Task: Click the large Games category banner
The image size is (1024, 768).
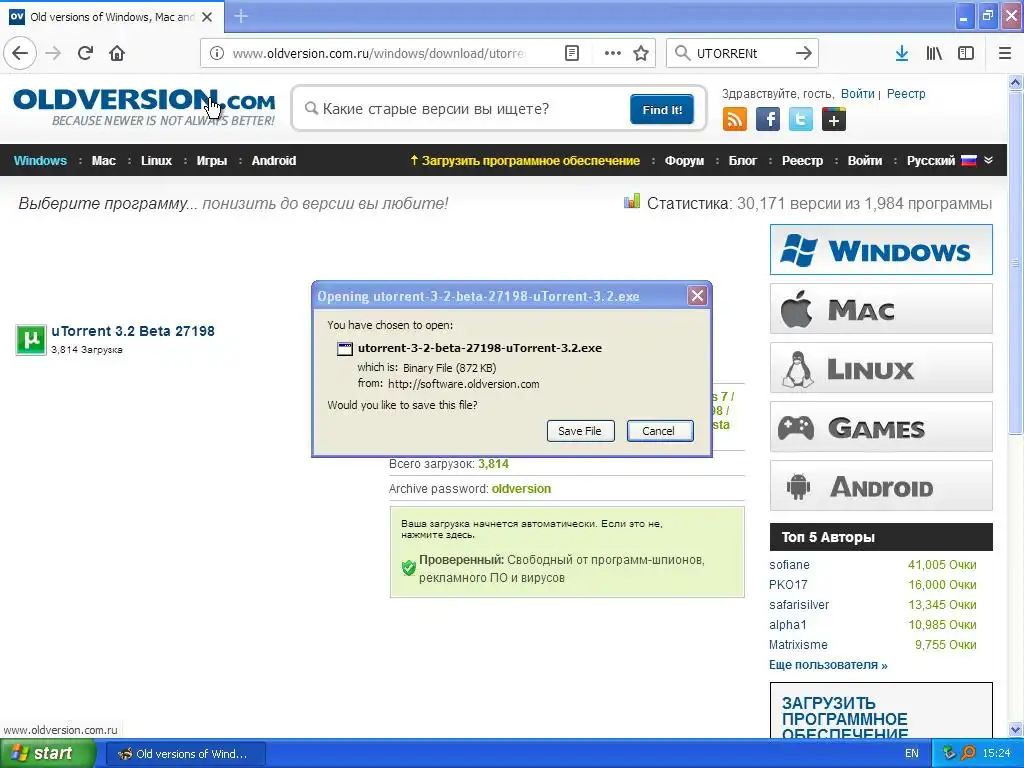Action: [x=881, y=427]
